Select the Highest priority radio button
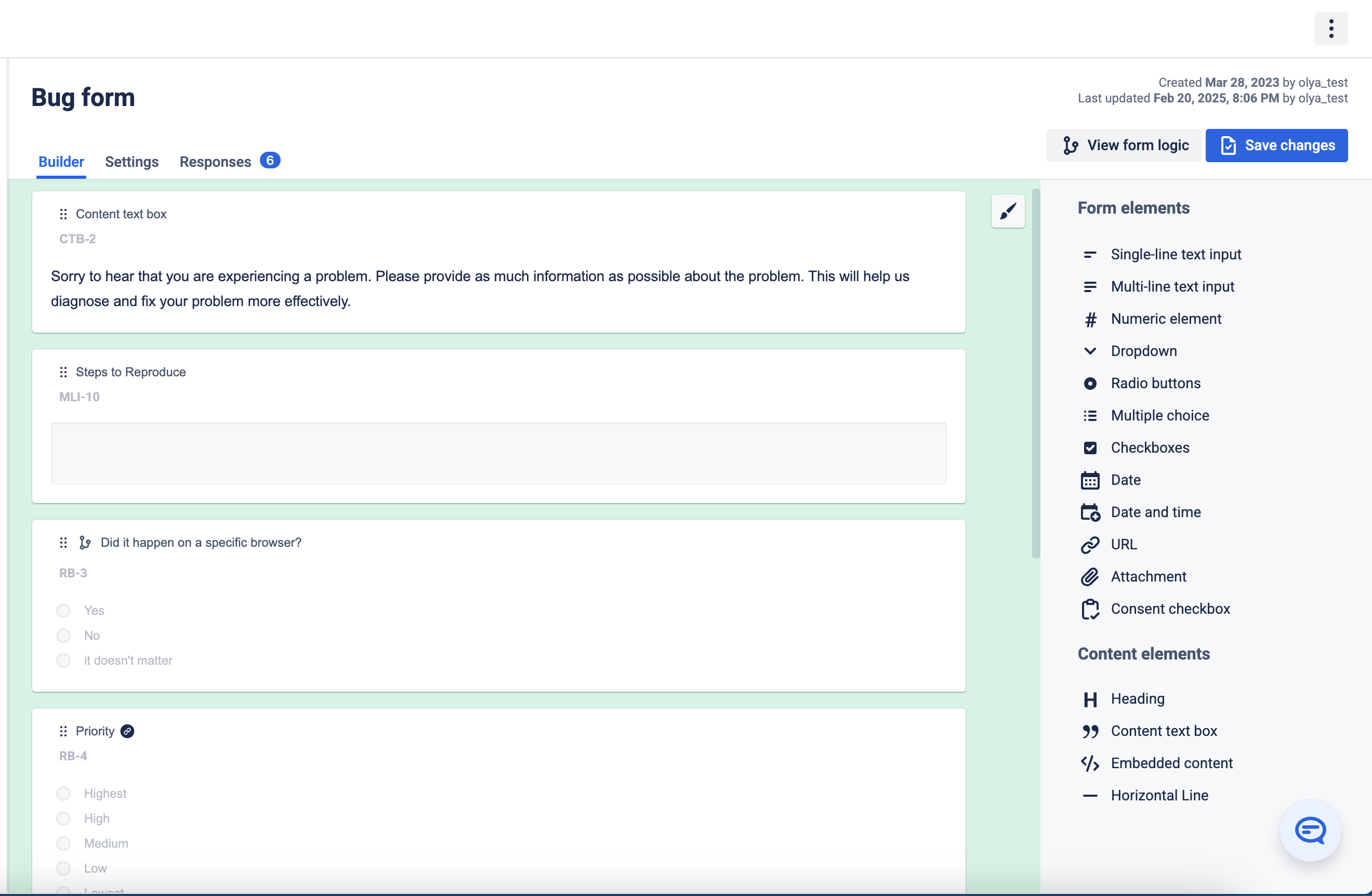 point(63,794)
